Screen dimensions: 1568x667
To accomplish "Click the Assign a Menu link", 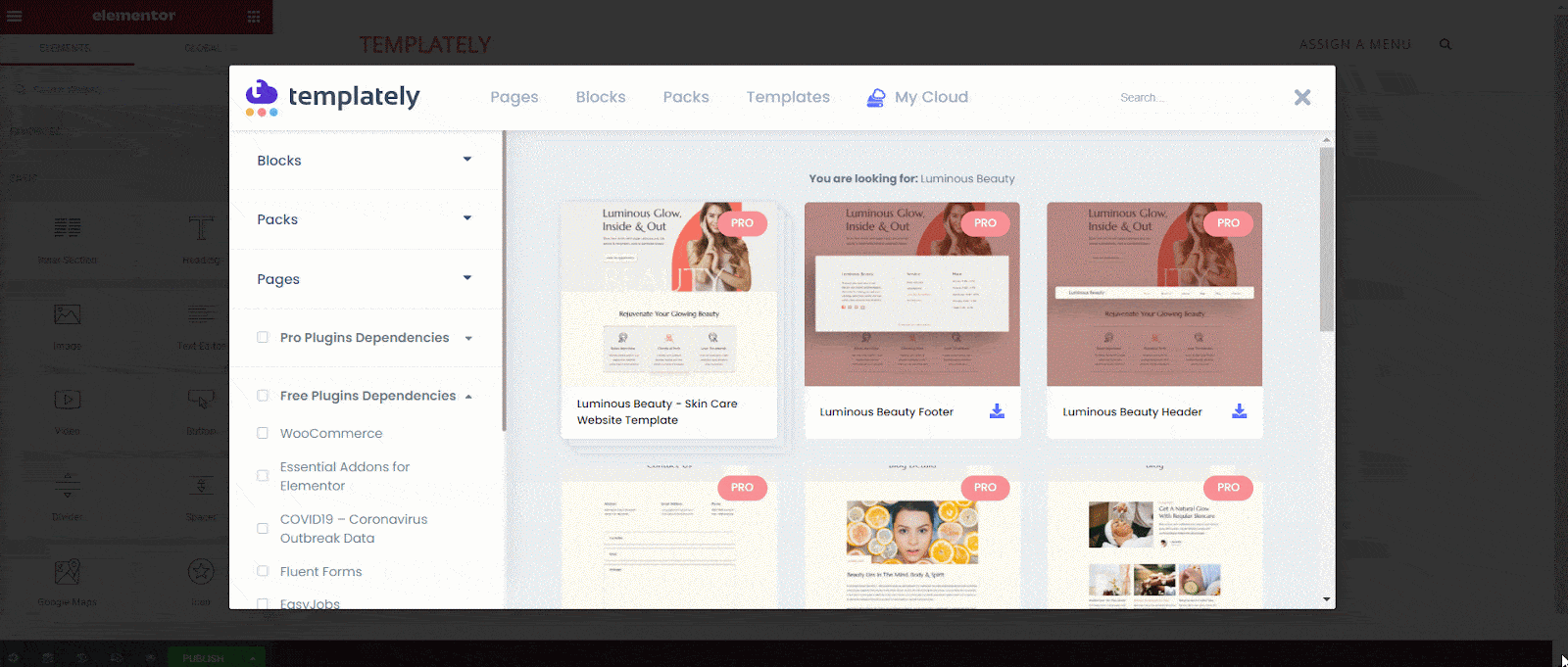I will tap(1355, 44).
